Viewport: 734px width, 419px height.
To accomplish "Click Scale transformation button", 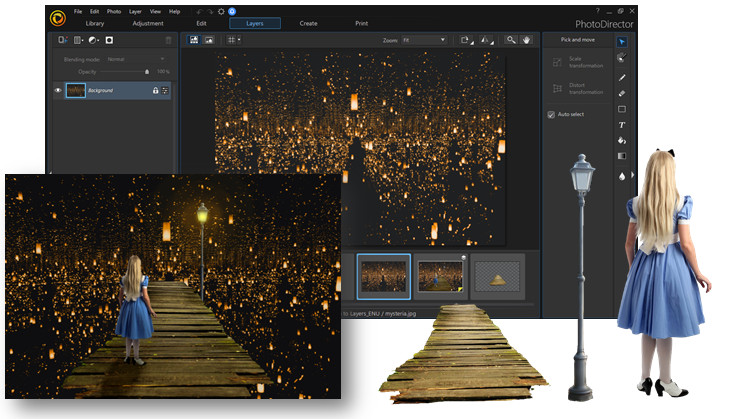I will coord(572,61).
